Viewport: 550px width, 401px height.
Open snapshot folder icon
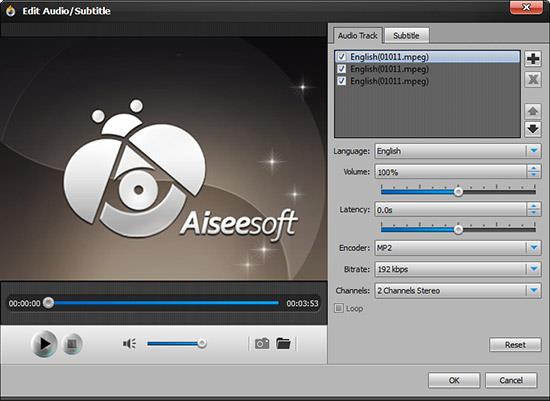283,343
